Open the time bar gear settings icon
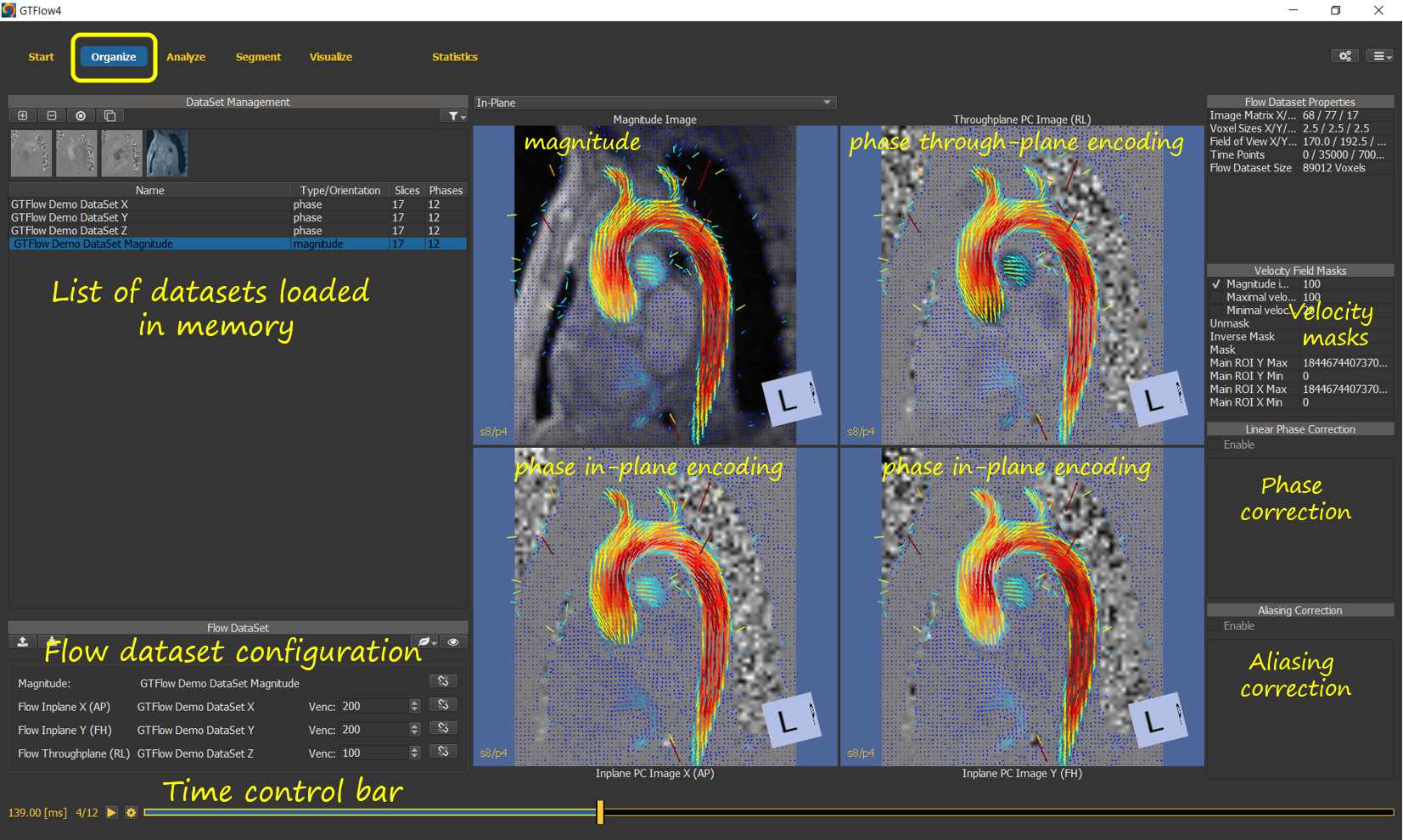The image size is (1403, 840). [x=131, y=813]
